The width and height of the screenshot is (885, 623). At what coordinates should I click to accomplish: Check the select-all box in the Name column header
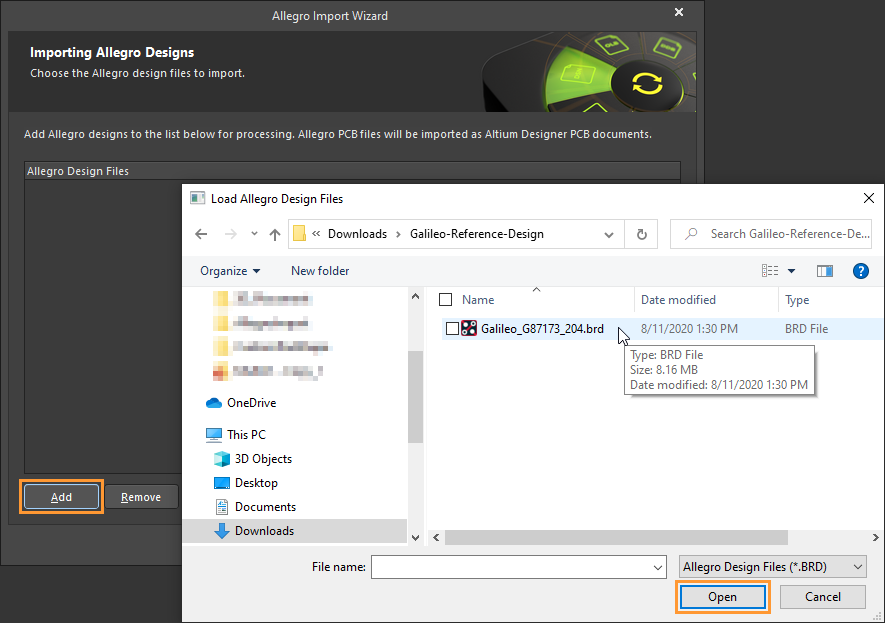coord(444,299)
